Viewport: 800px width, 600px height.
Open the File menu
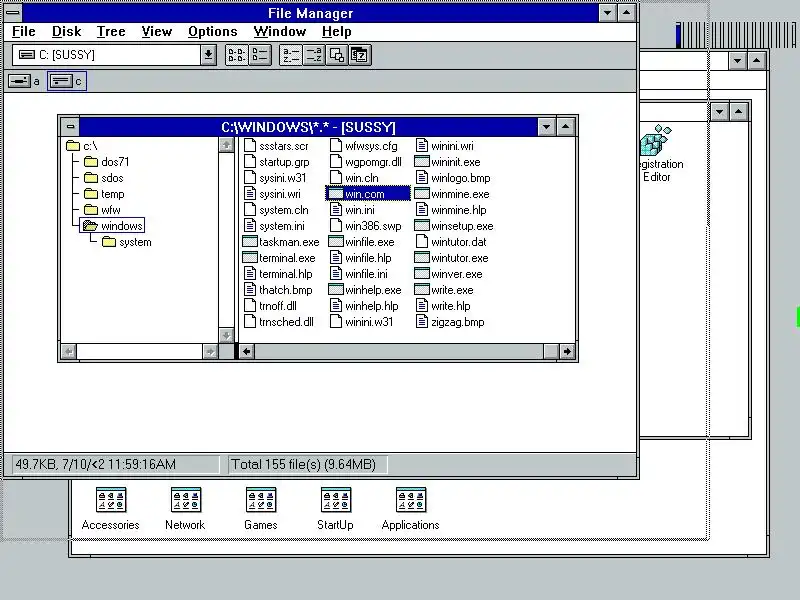pos(23,32)
